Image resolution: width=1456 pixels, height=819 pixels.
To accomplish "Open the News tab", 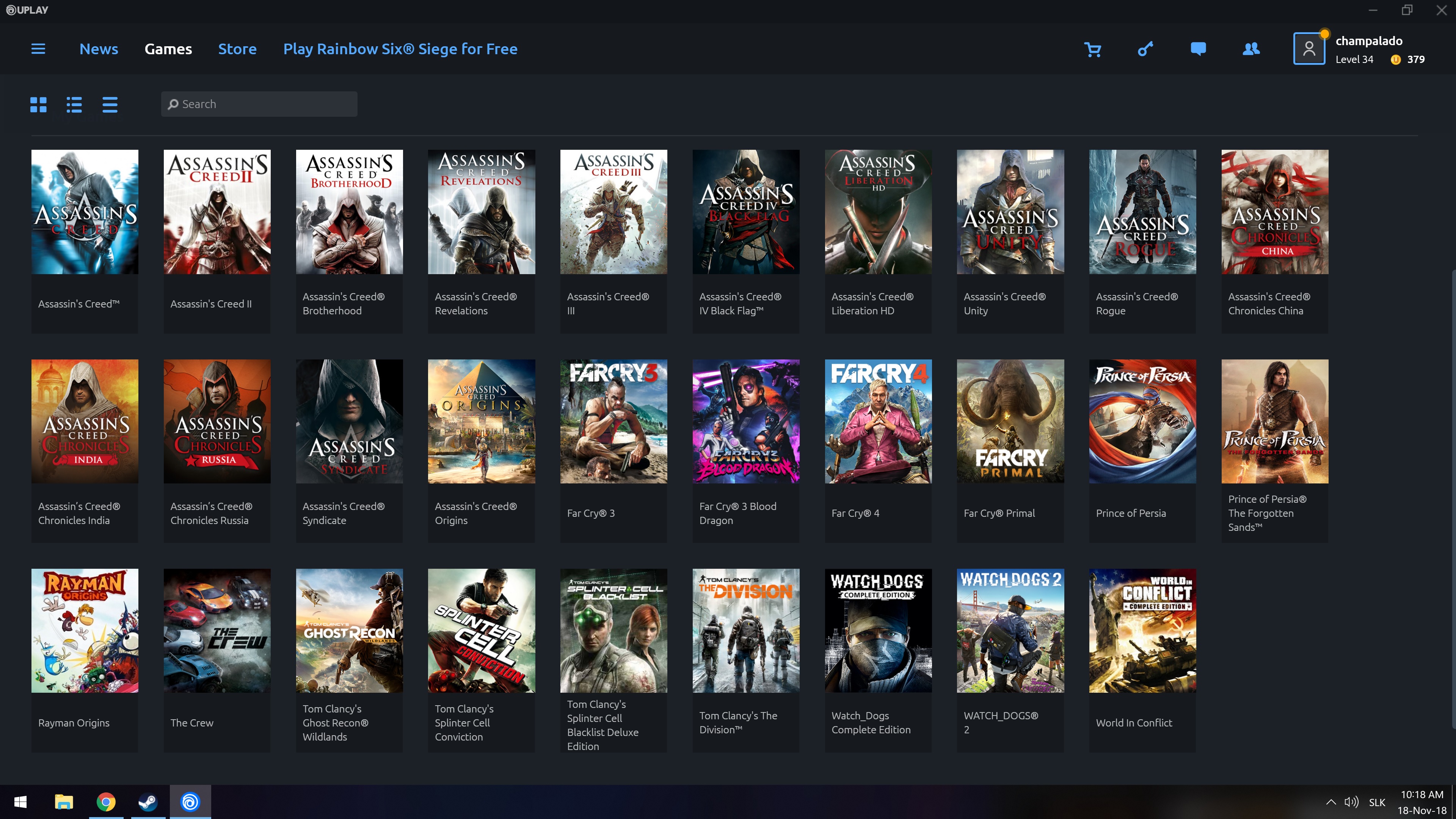I will pyautogui.click(x=98, y=49).
